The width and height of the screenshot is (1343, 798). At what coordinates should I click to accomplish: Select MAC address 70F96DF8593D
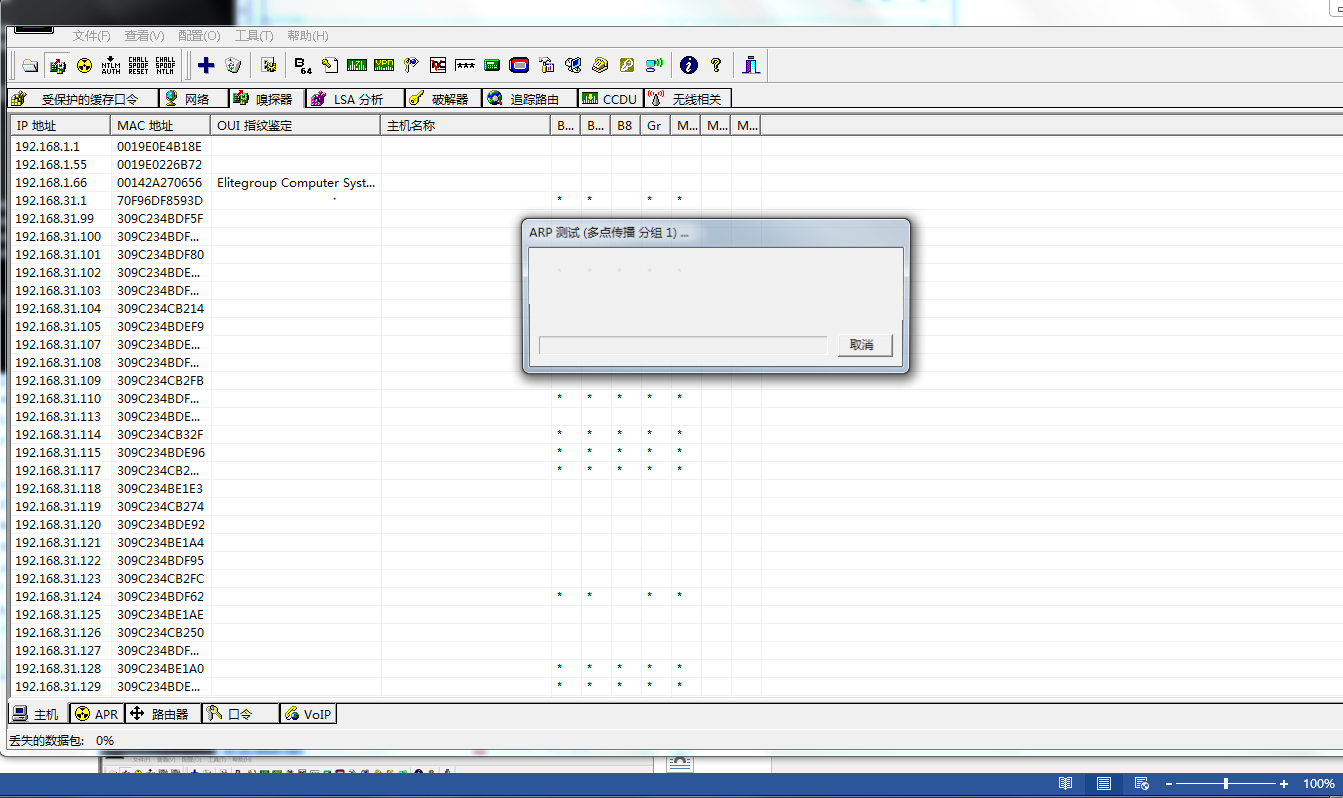(x=159, y=201)
